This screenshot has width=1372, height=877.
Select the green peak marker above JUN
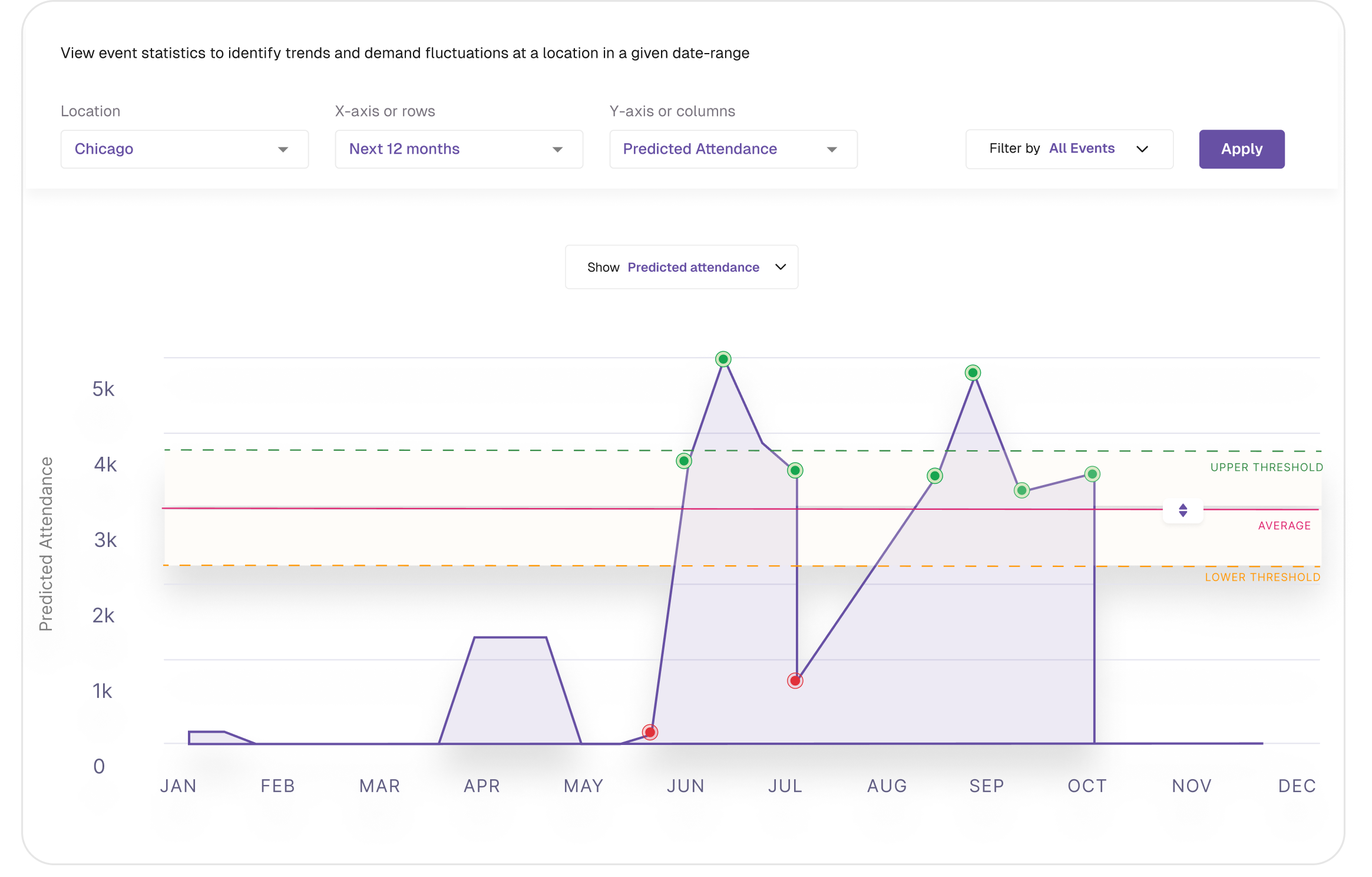click(x=723, y=360)
